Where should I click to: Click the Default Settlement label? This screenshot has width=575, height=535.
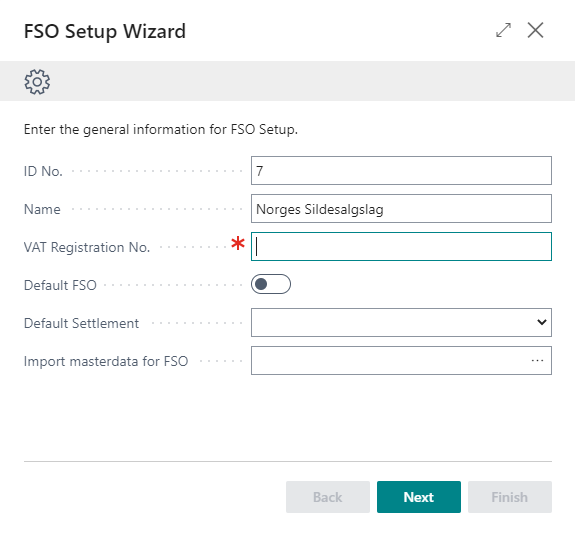point(81,323)
